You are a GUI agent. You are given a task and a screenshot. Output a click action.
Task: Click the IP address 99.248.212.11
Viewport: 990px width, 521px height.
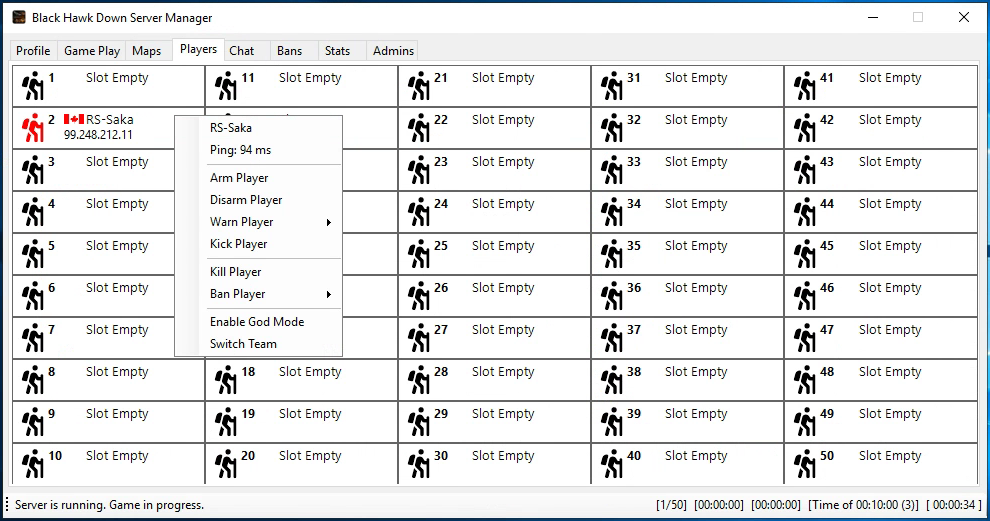[x=98, y=135]
